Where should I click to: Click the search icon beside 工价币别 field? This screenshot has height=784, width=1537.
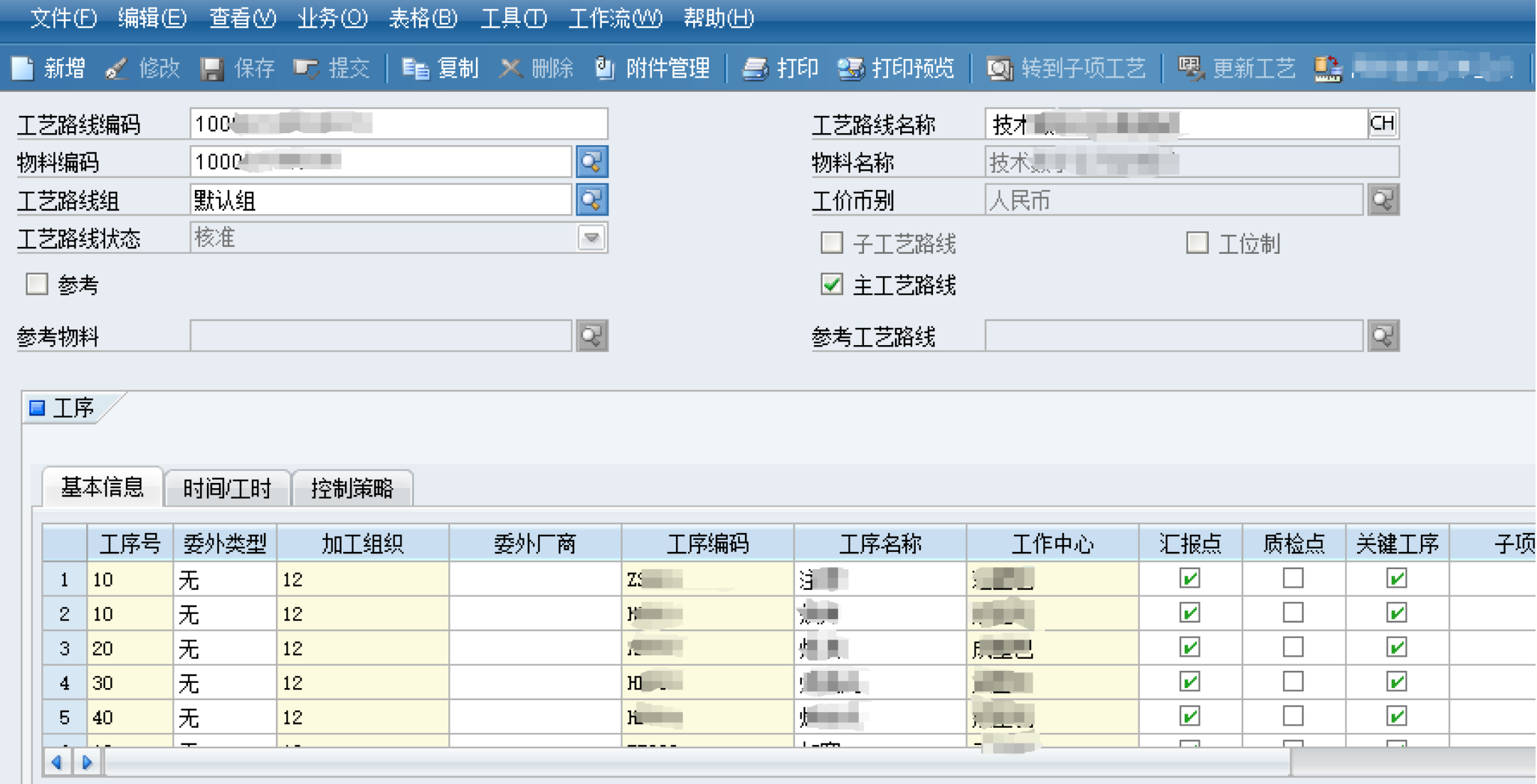1383,201
